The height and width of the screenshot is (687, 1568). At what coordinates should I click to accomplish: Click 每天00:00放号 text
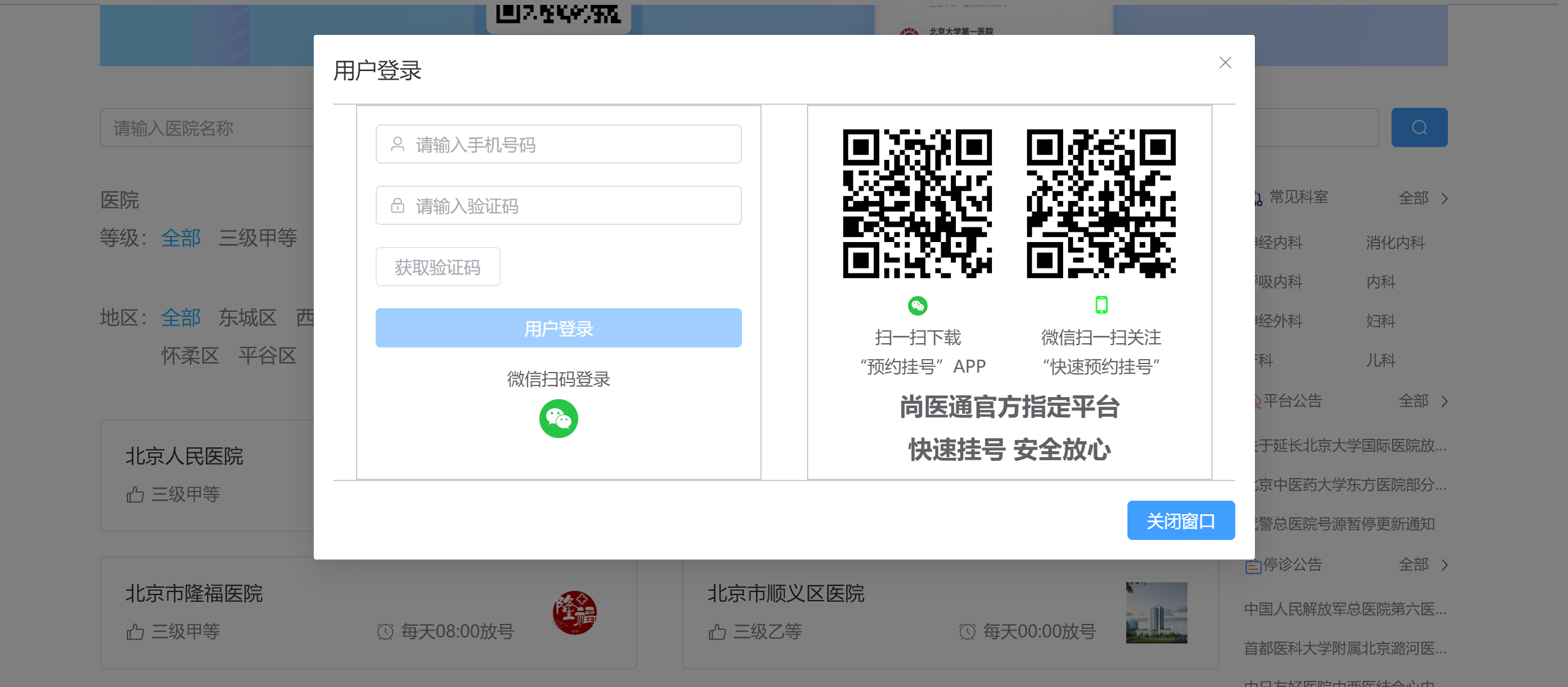pyautogui.click(x=1039, y=631)
